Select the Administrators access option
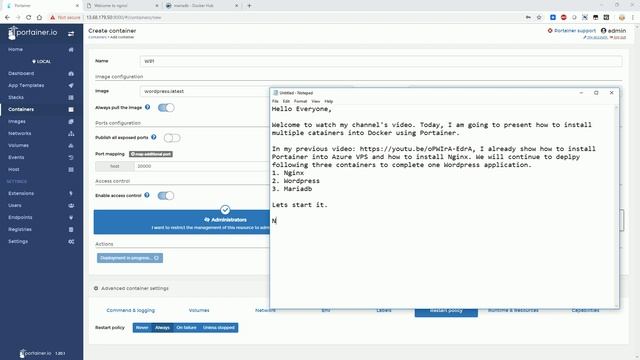640x360 pixels. 182,222
